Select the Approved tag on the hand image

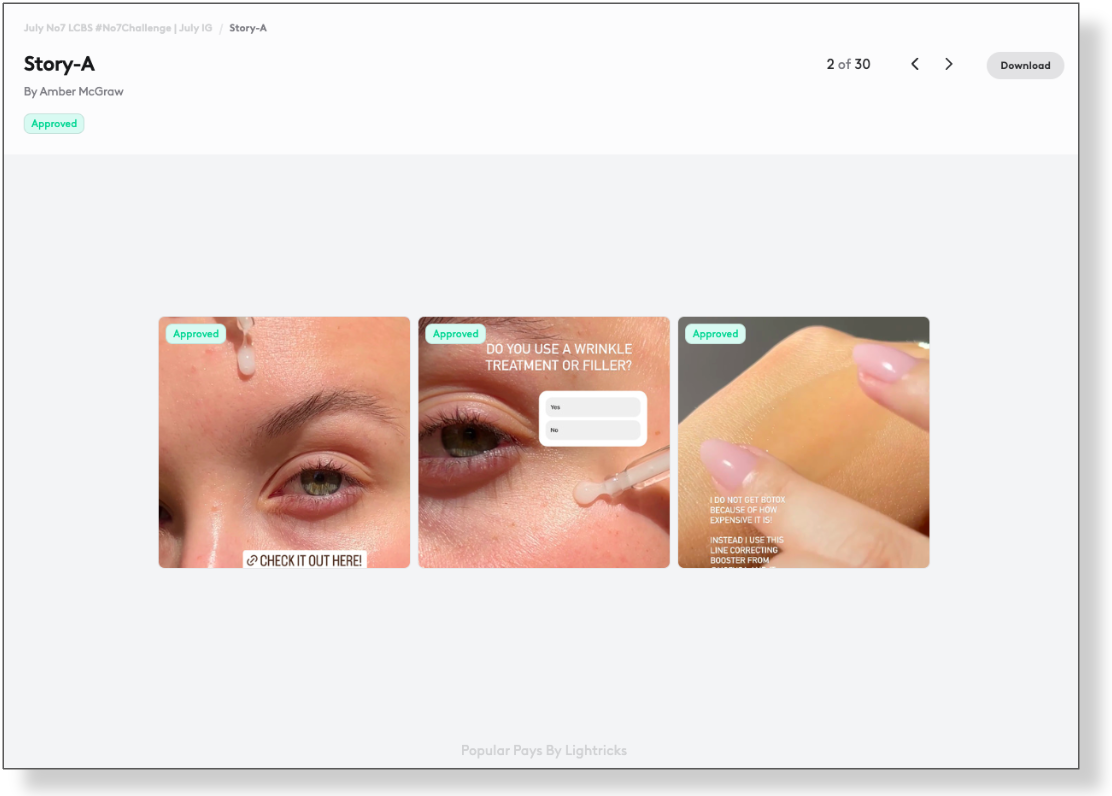point(715,334)
